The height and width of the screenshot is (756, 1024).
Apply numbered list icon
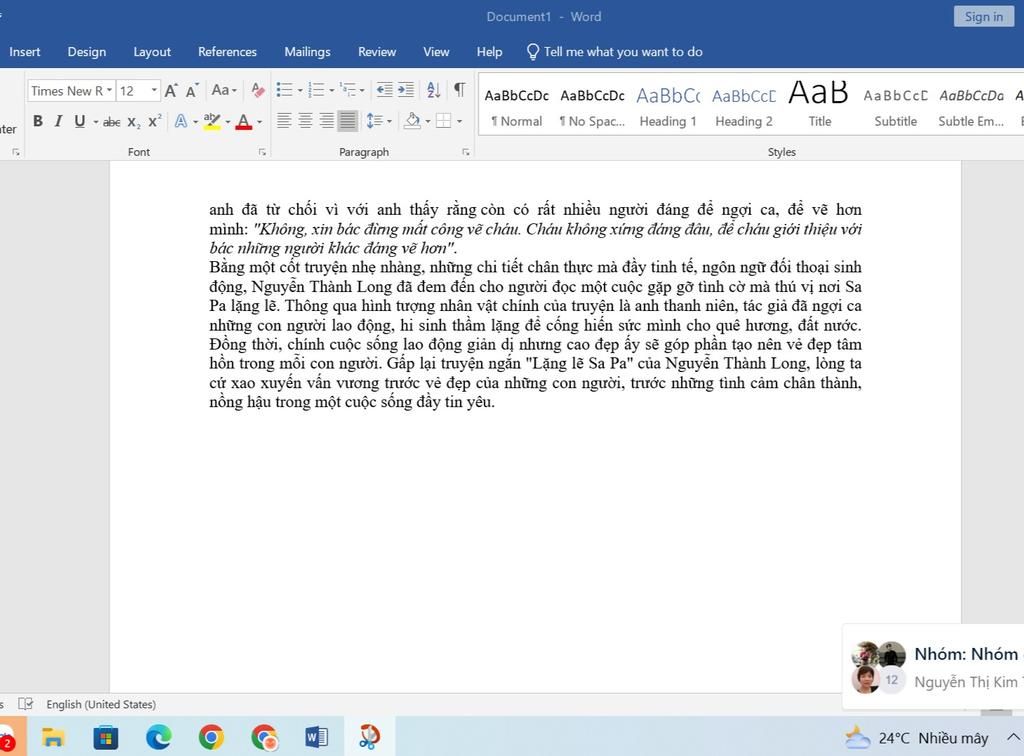(x=316, y=89)
